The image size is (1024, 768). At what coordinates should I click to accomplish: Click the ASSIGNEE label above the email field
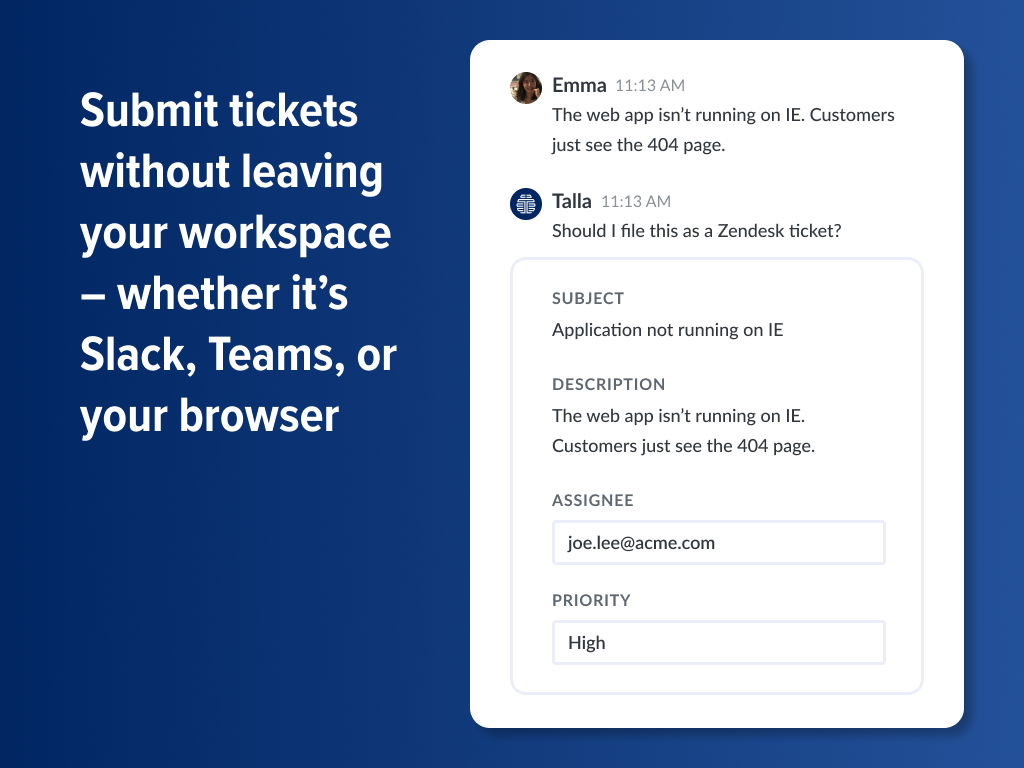pos(593,500)
